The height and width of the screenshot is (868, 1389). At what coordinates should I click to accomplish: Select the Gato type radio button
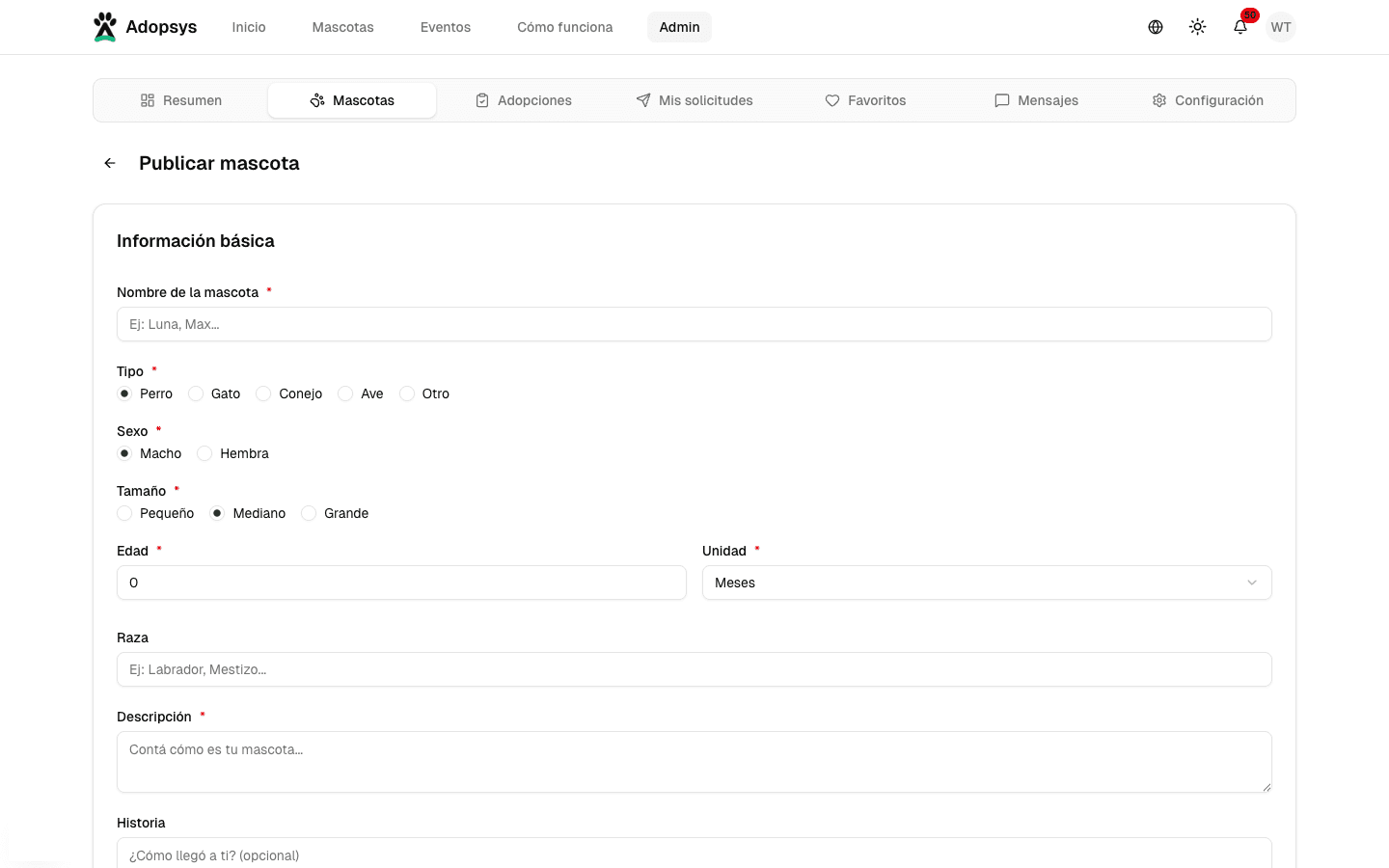click(x=196, y=393)
